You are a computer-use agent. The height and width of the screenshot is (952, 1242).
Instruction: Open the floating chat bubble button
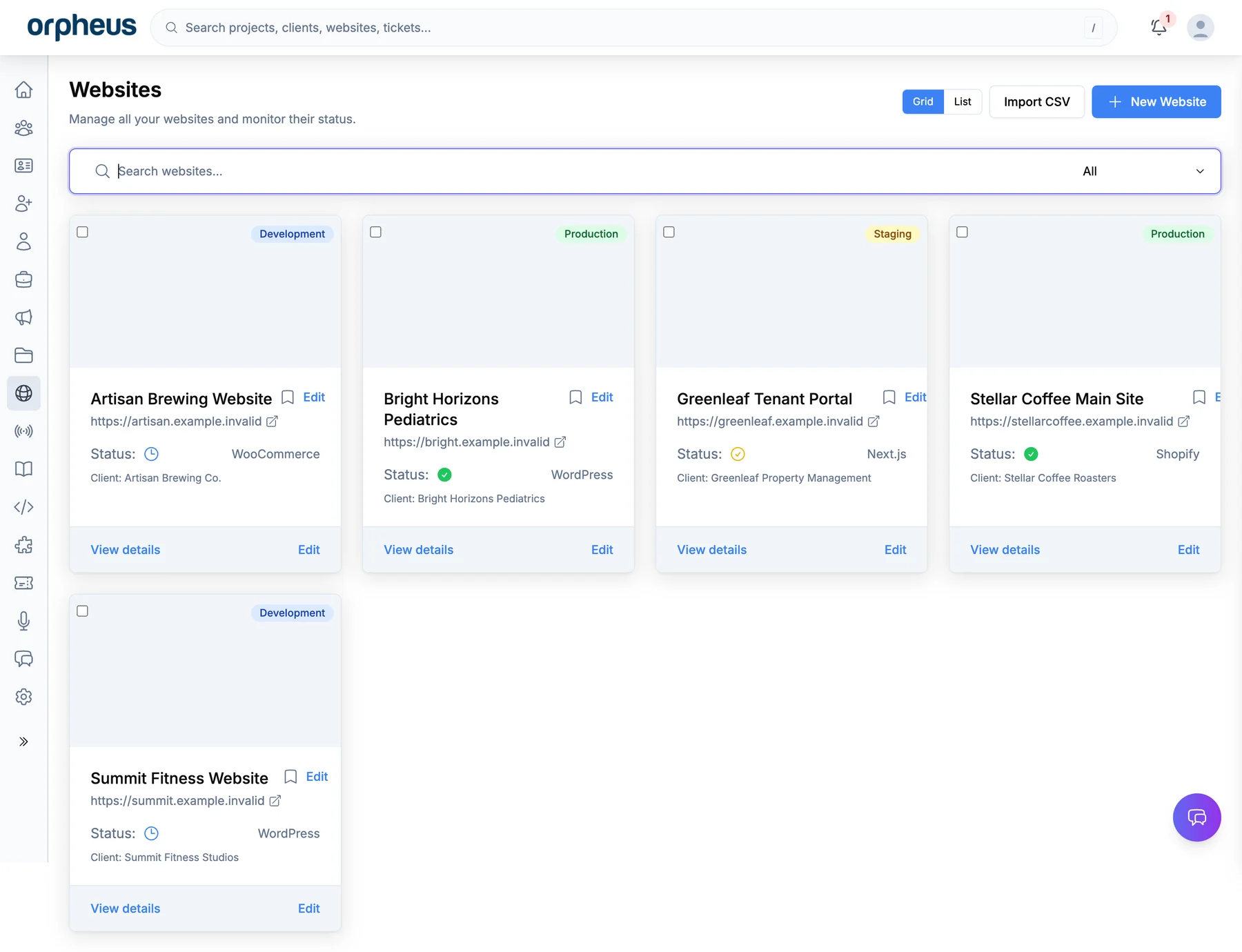click(x=1196, y=817)
